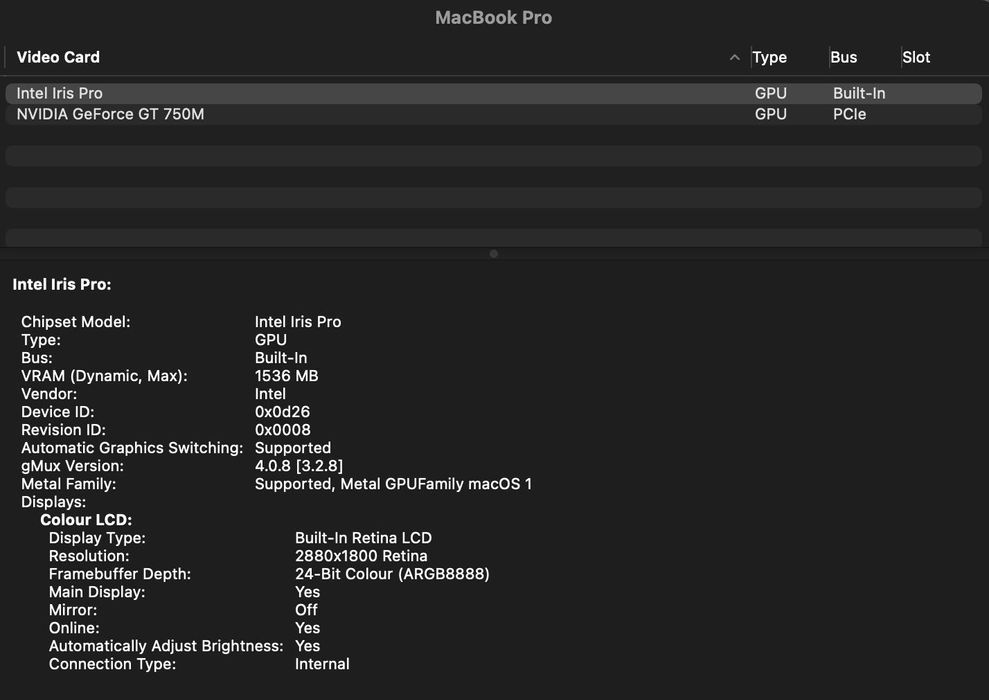
Task: Click the gMux Version value 4.0.8 [3.2.8]
Action: coord(299,466)
